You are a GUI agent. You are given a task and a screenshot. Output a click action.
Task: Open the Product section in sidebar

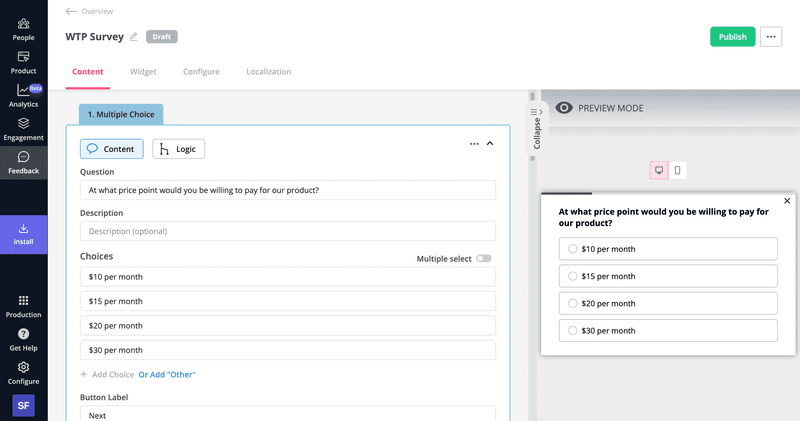point(23,63)
